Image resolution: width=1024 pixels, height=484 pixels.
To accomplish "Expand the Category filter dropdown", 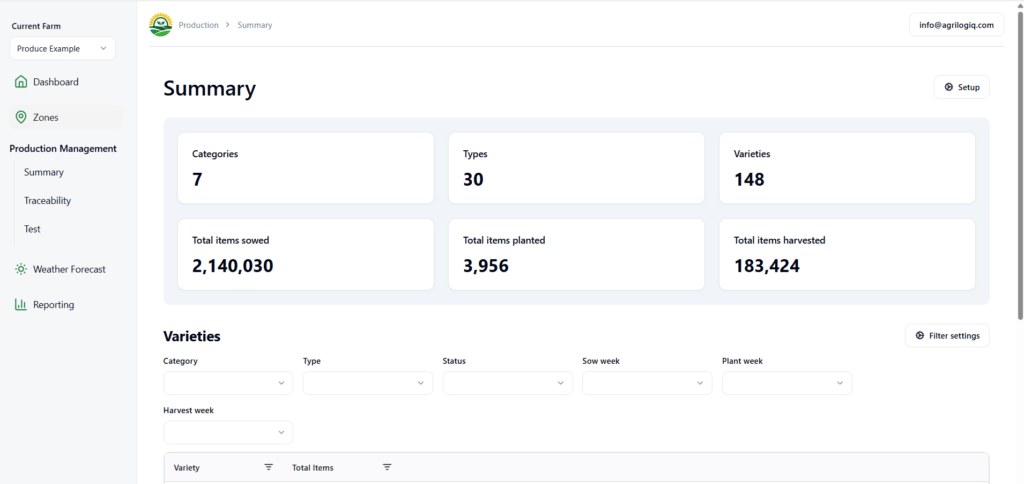I will (x=228, y=383).
